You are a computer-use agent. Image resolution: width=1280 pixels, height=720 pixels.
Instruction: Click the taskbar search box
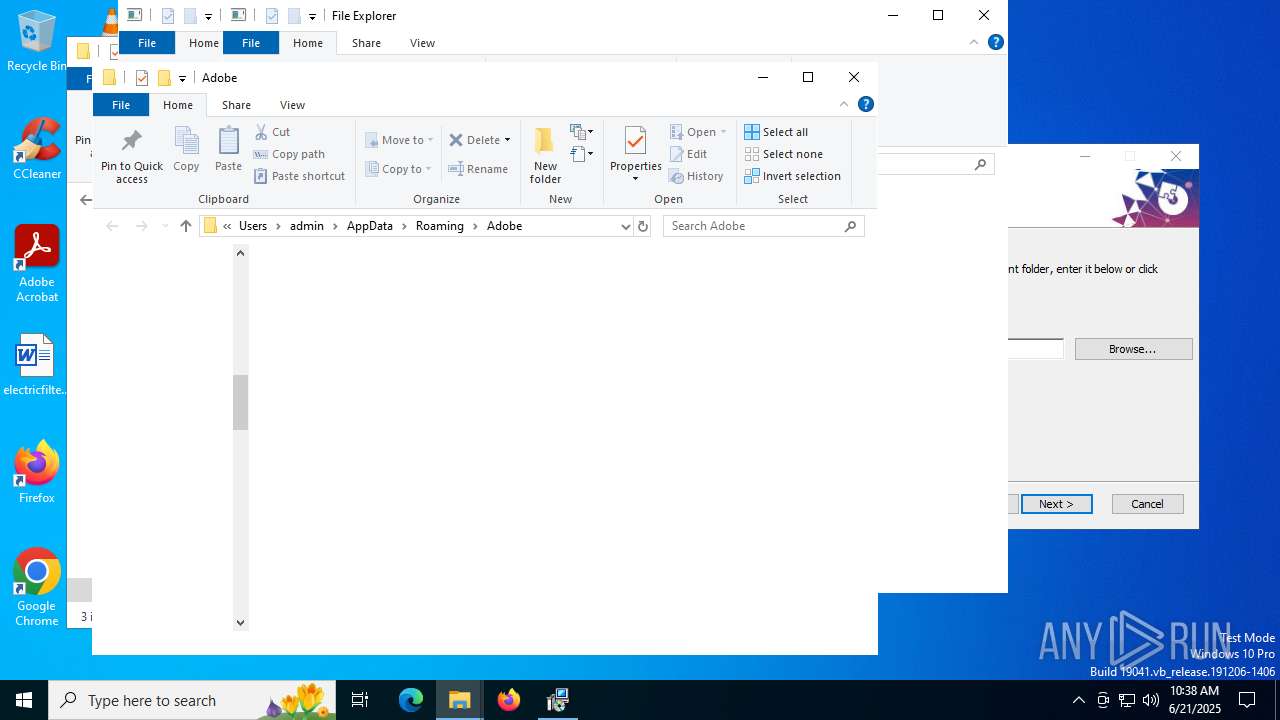192,700
